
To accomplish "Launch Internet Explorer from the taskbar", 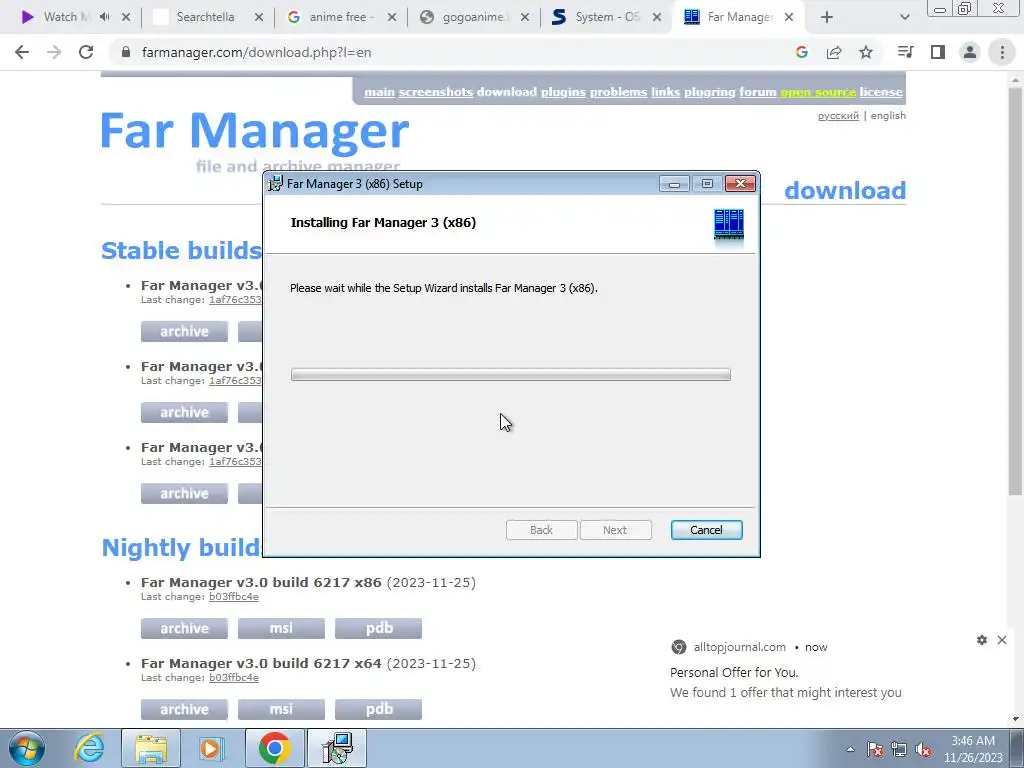I will coord(88,748).
